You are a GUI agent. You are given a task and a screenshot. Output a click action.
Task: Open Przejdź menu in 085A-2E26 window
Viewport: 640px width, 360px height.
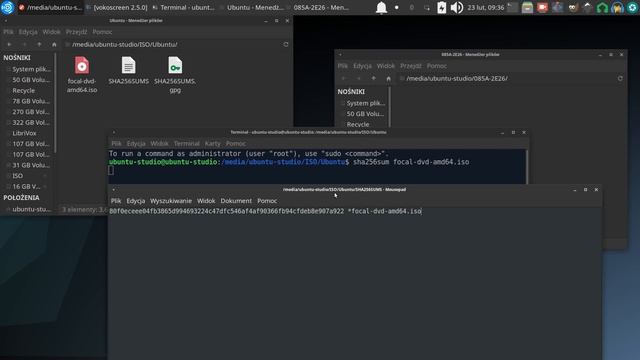click(411, 66)
